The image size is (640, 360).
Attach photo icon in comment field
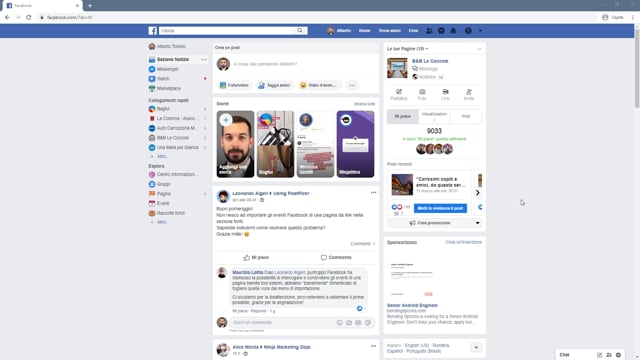[349, 322]
